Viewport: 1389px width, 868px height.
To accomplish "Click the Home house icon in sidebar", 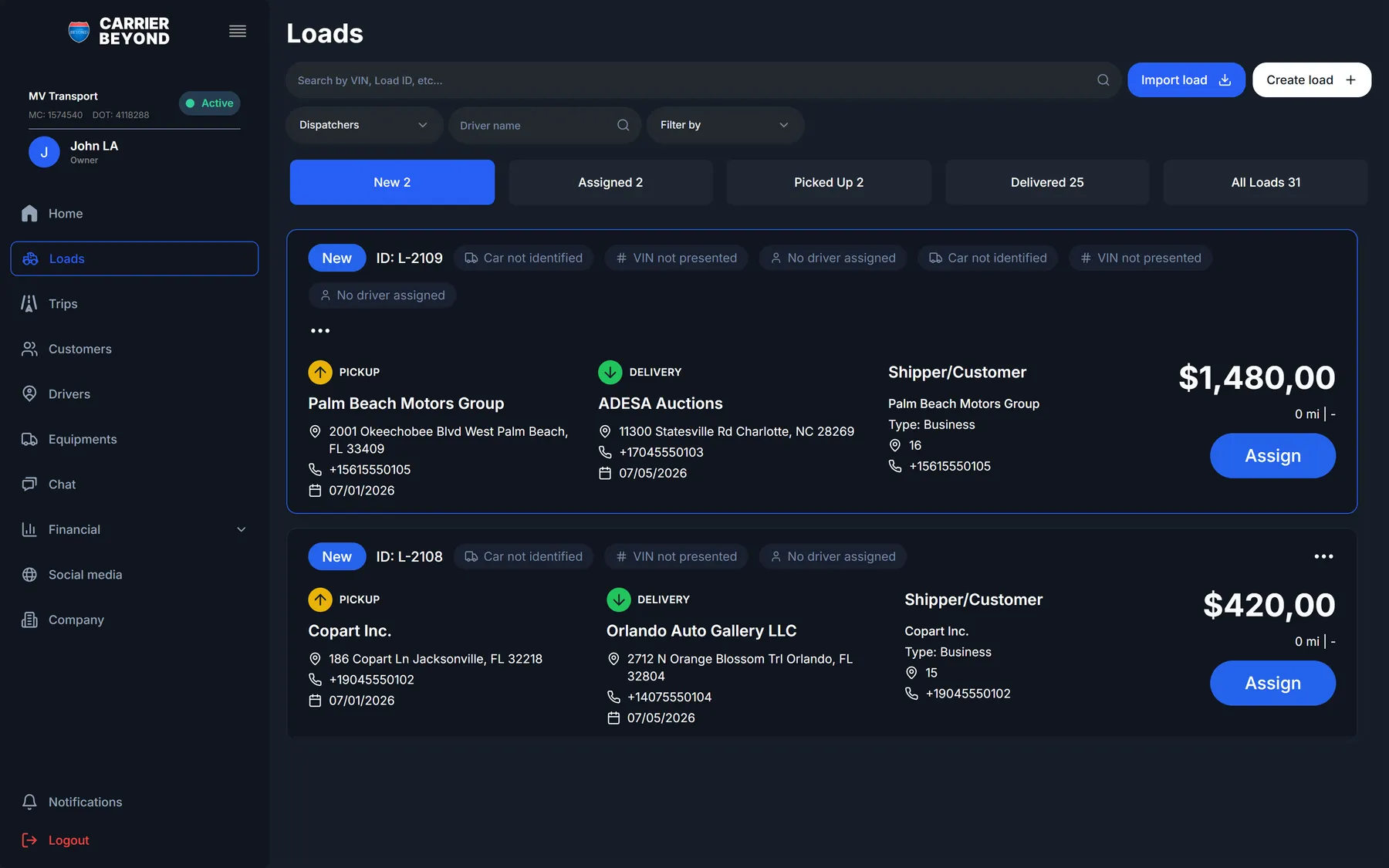I will pos(29,214).
